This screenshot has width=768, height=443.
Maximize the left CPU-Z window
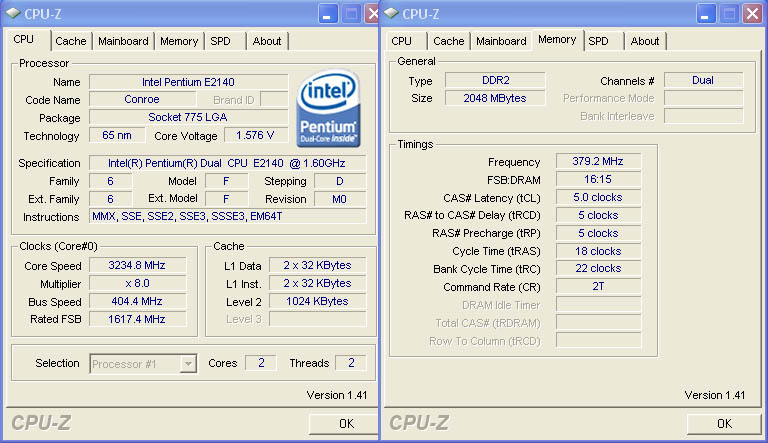350,13
